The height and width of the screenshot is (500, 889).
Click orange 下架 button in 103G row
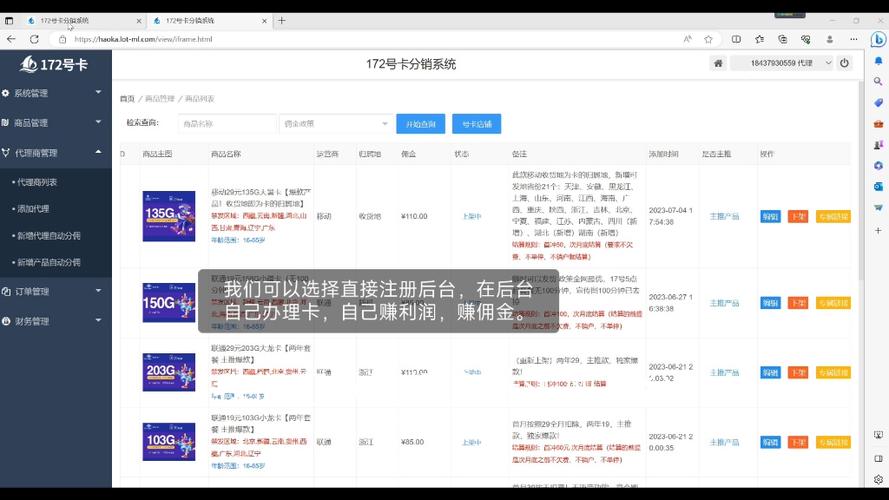pyautogui.click(x=798, y=442)
